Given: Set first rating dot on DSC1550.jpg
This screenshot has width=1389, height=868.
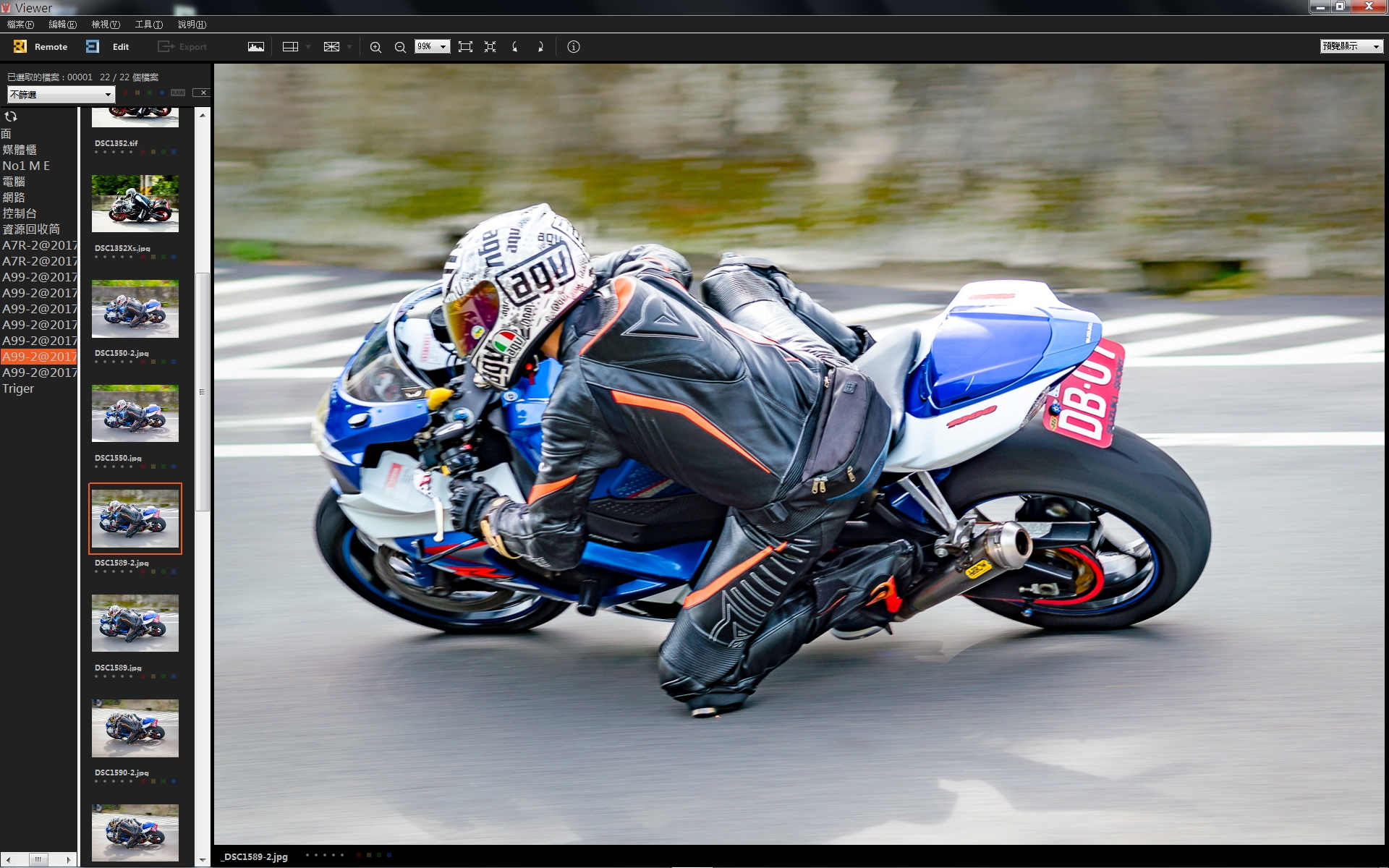Looking at the screenshot, I should [96, 467].
